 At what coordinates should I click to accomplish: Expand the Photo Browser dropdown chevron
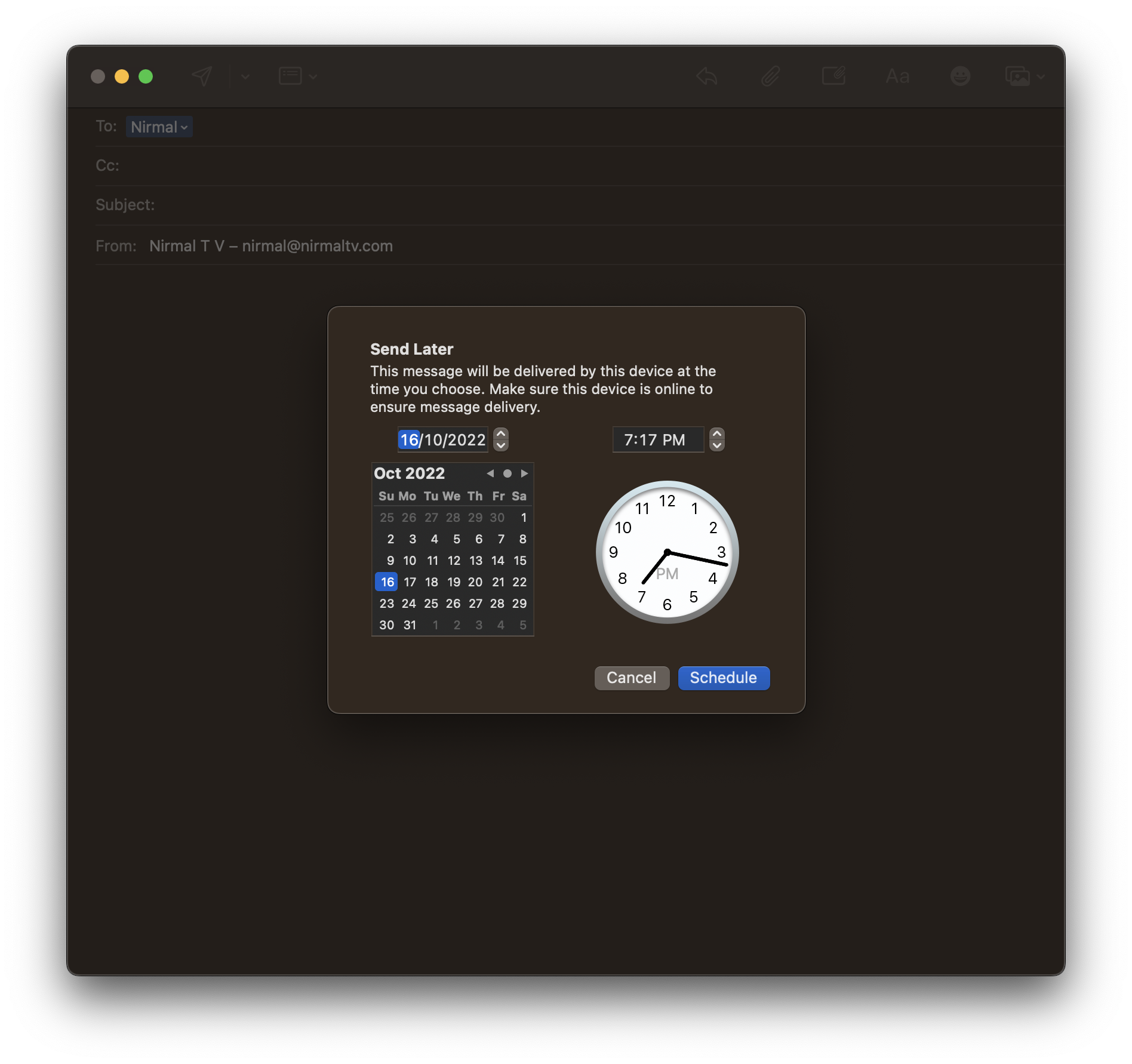click(1041, 76)
